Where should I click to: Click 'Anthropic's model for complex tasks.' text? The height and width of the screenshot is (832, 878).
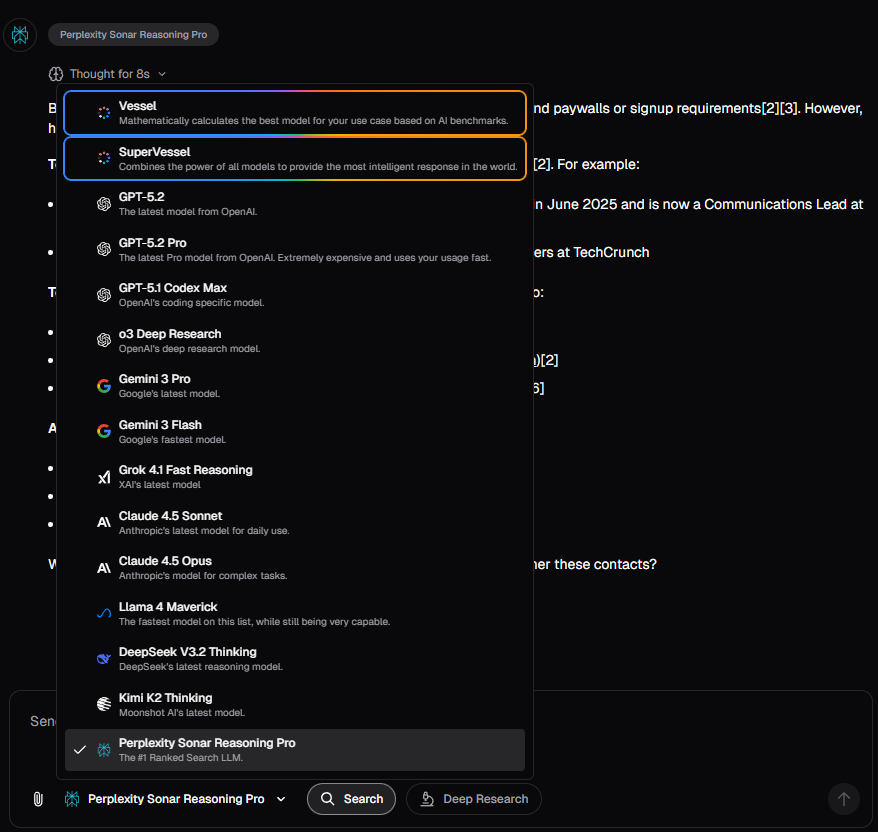click(x=203, y=576)
